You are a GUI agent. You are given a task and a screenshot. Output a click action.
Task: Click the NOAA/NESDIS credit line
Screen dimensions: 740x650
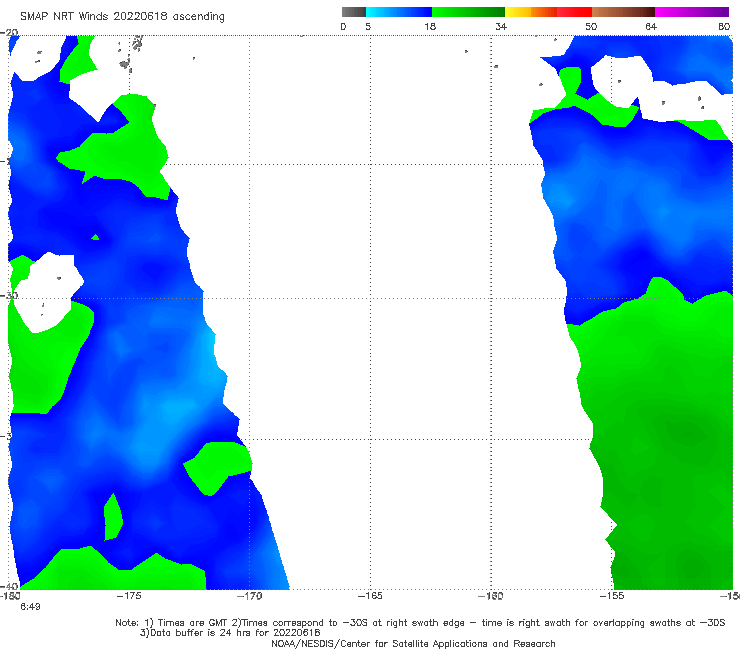413,643
